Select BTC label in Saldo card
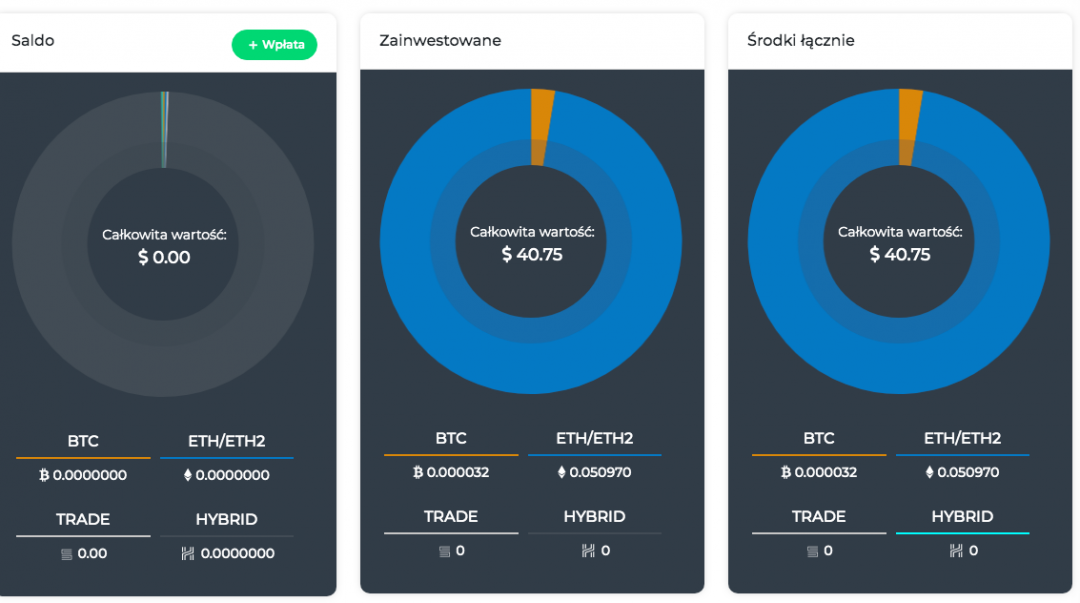This screenshot has height=603, width=1080. [x=83, y=441]
